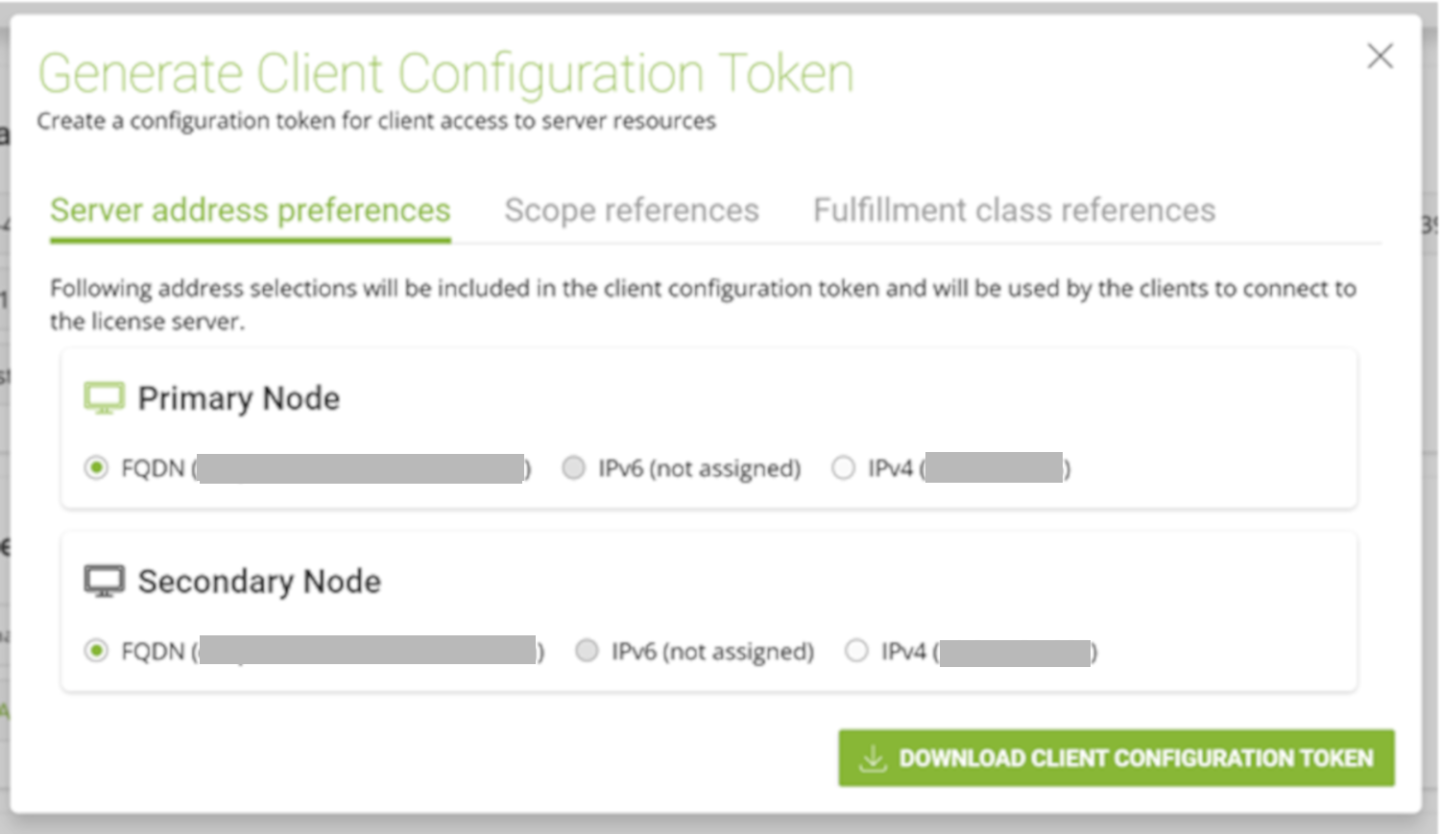This screenshot has height=834, width=1440.
Task: Click the Primary Node heading
Action: coord(239,398)
